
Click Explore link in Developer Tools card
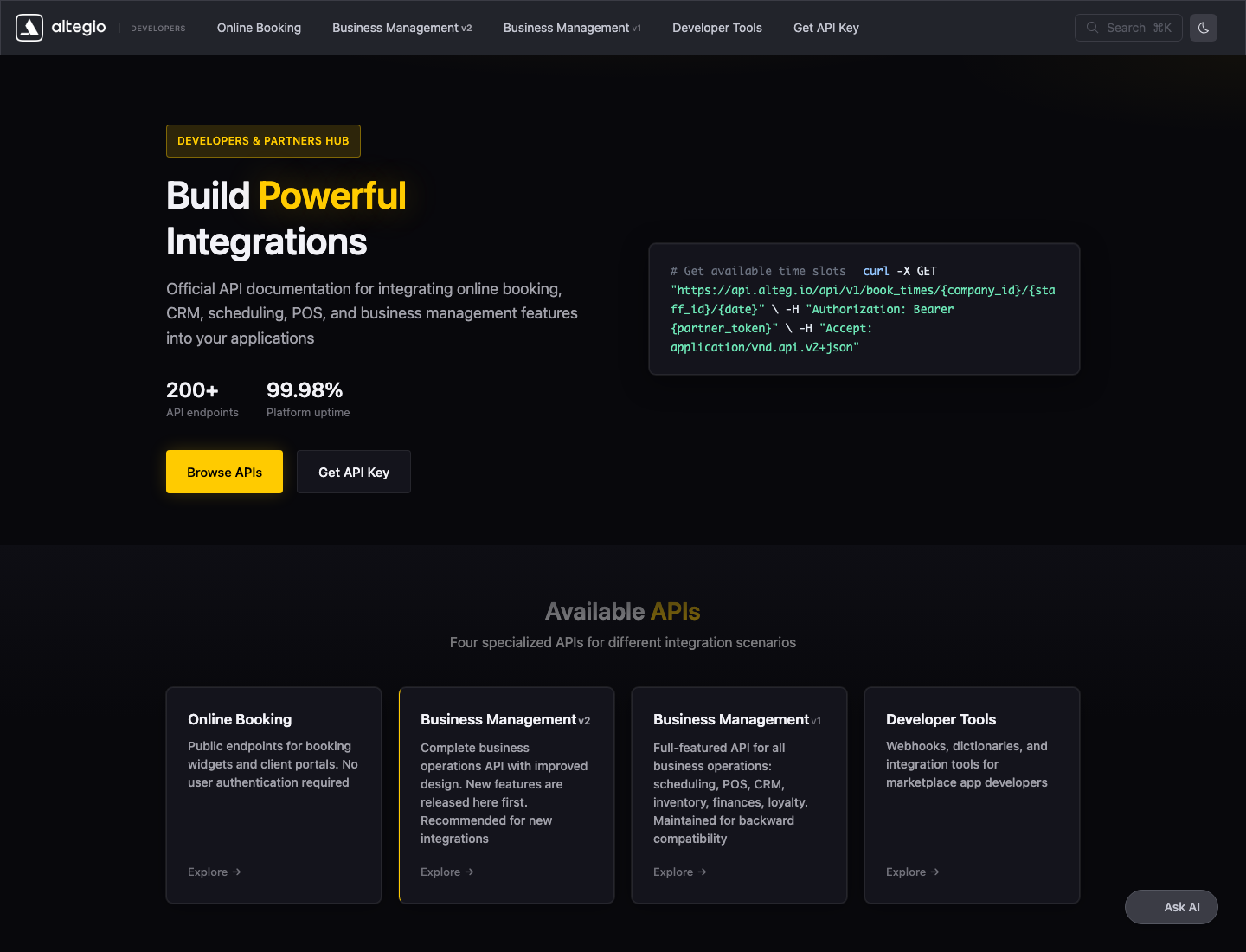(x=913, y=872)
